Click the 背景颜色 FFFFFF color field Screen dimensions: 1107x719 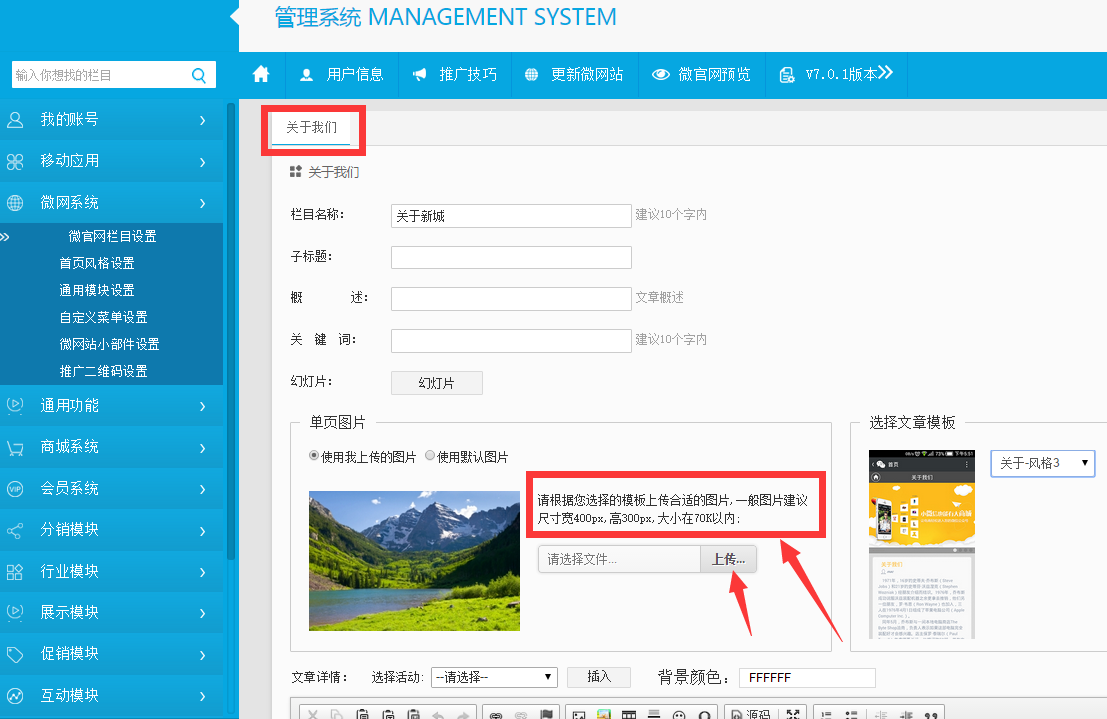[x=806, y=677]
